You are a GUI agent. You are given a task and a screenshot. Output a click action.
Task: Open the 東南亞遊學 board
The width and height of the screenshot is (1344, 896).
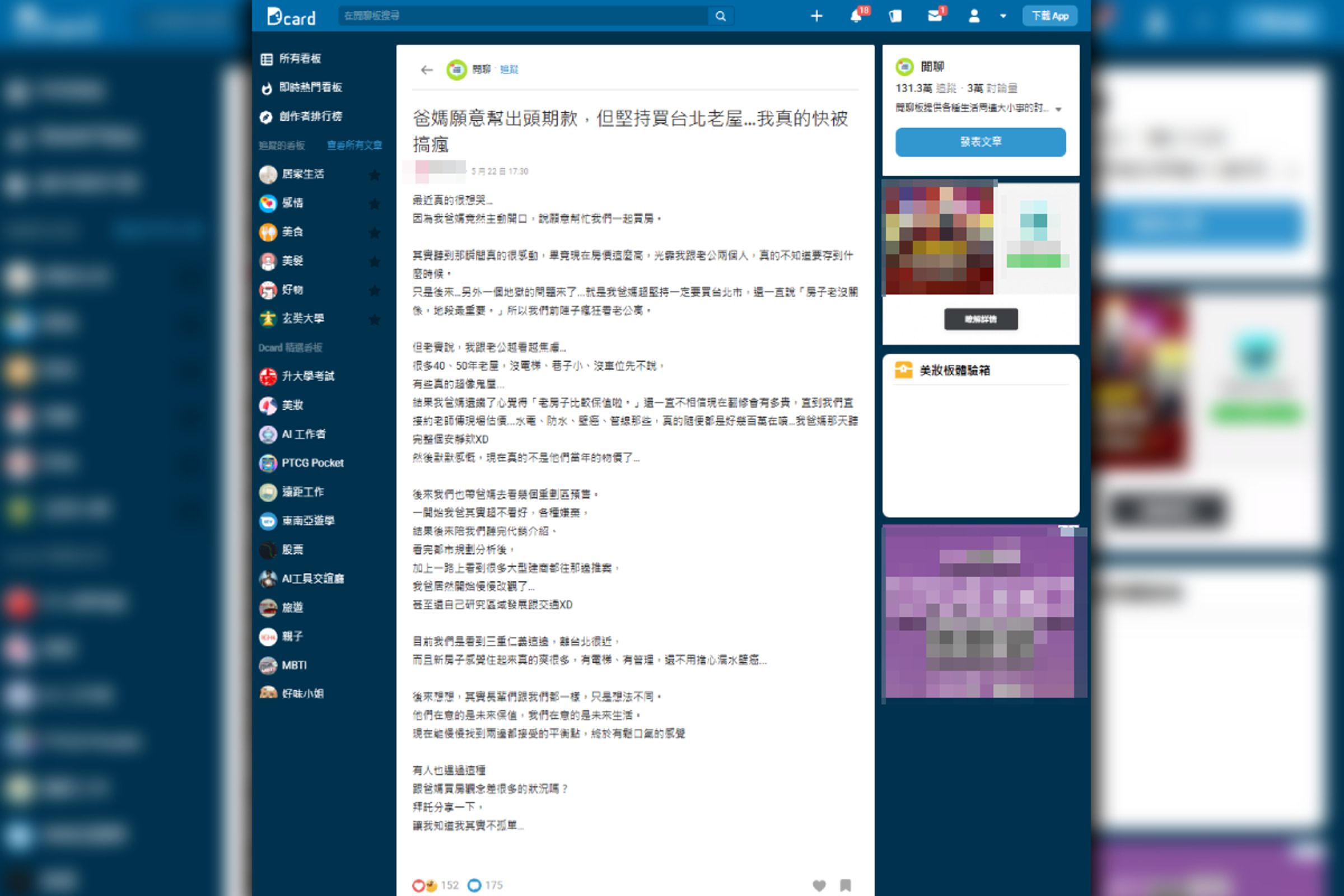(x=297, y=521)
